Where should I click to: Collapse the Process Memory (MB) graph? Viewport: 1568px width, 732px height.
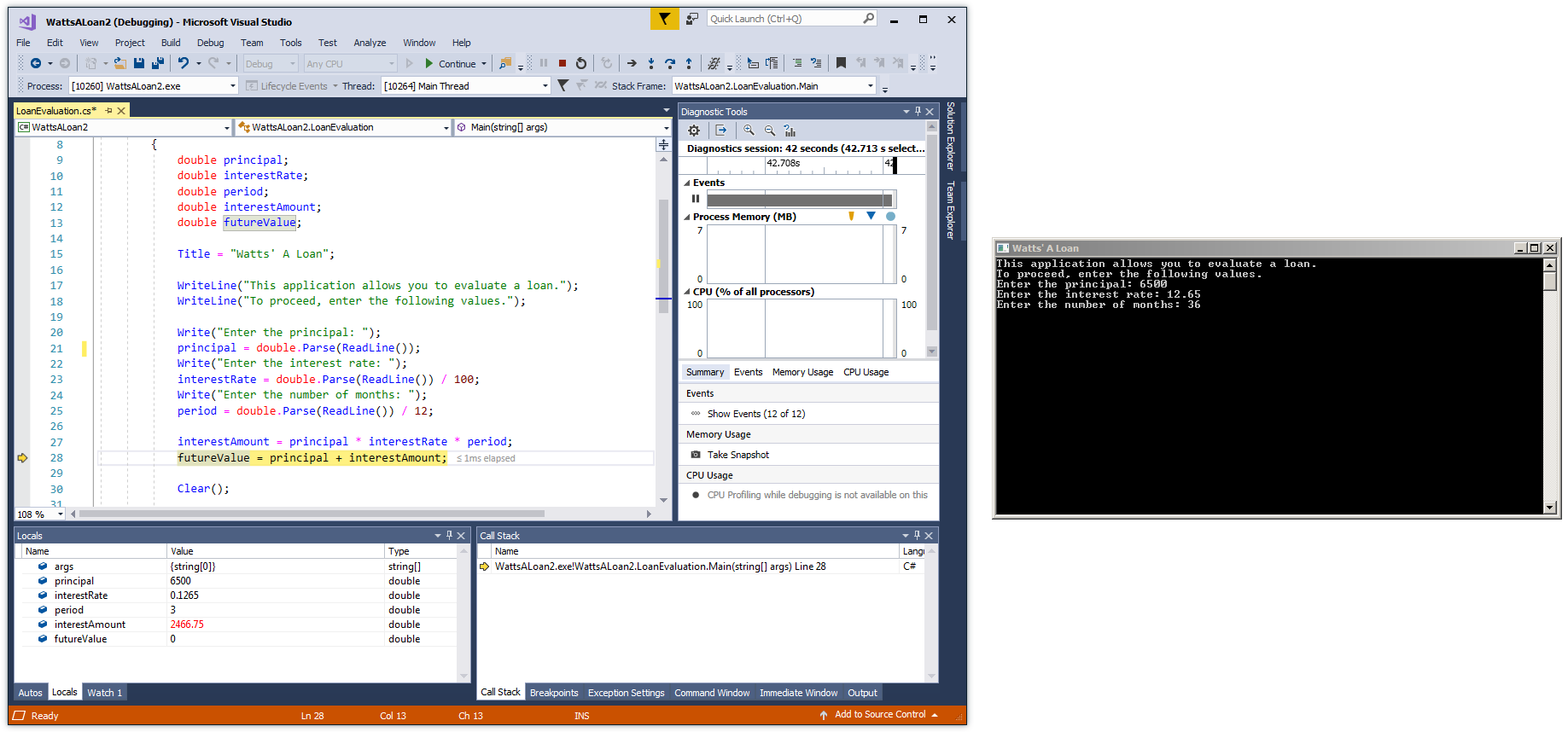(687, 217)
